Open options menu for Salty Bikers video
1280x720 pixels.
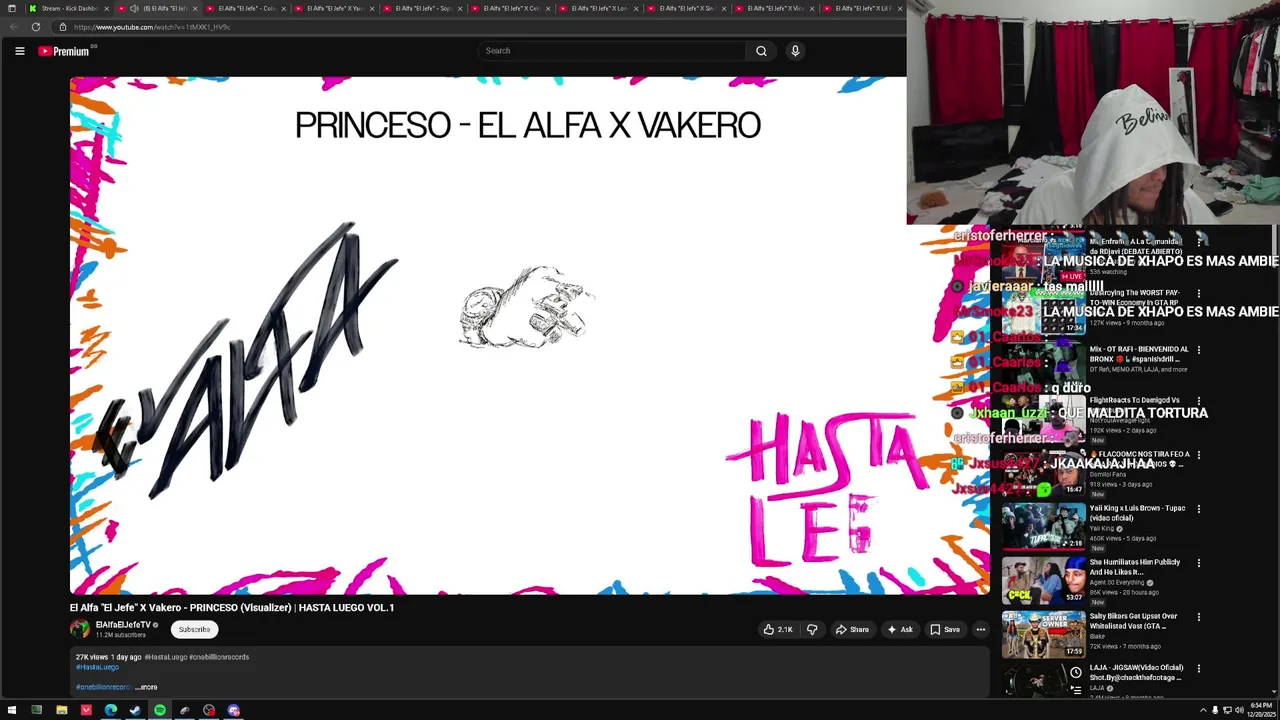tap(1199, 617)
